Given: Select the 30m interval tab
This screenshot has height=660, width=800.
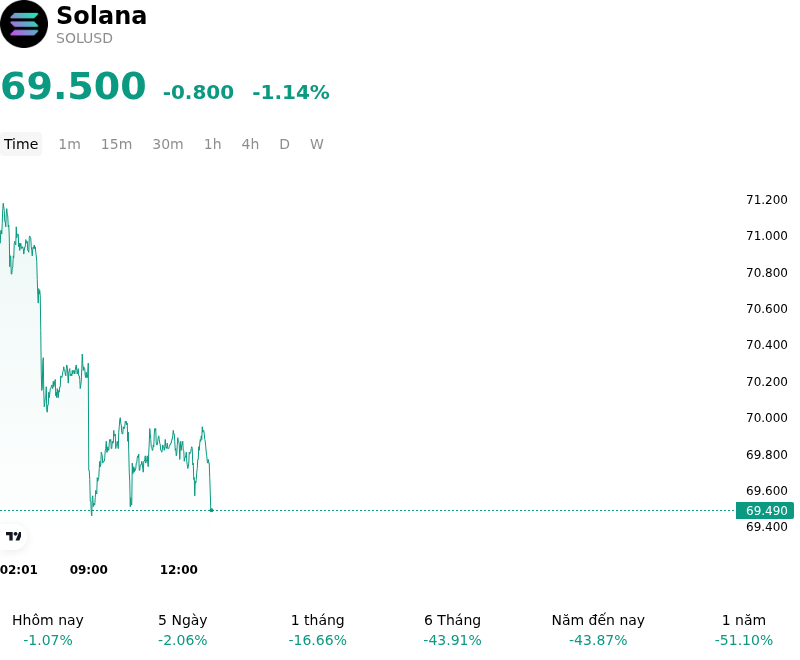Looking at the screenshot, I should [168, 144].
